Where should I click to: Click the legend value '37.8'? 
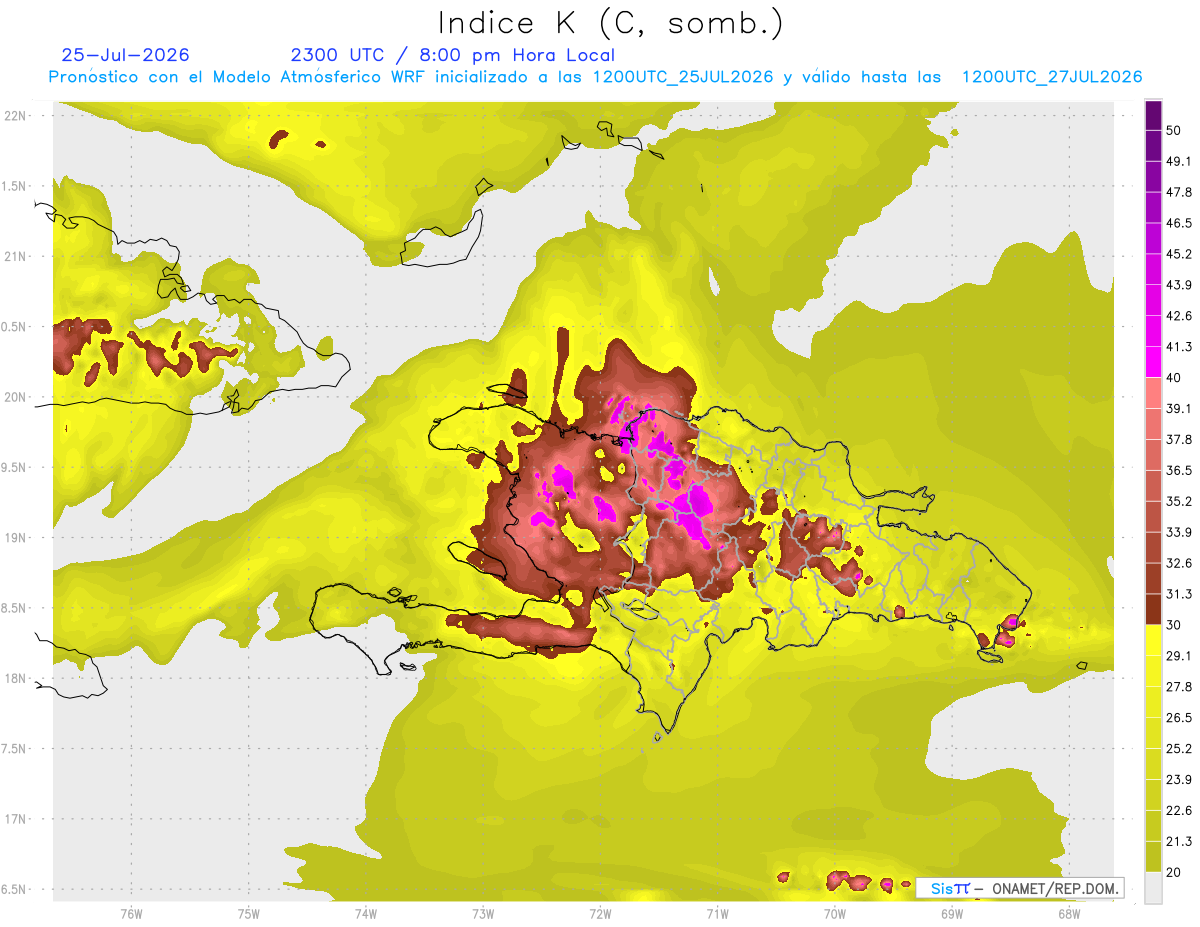1179,440
